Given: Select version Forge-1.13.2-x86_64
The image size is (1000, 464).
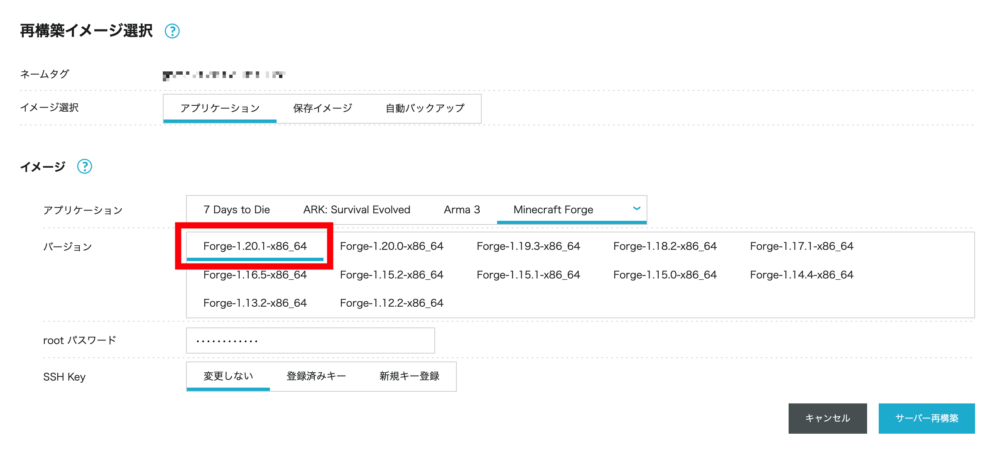Looking at the screenshot, I should coord(255,303).
